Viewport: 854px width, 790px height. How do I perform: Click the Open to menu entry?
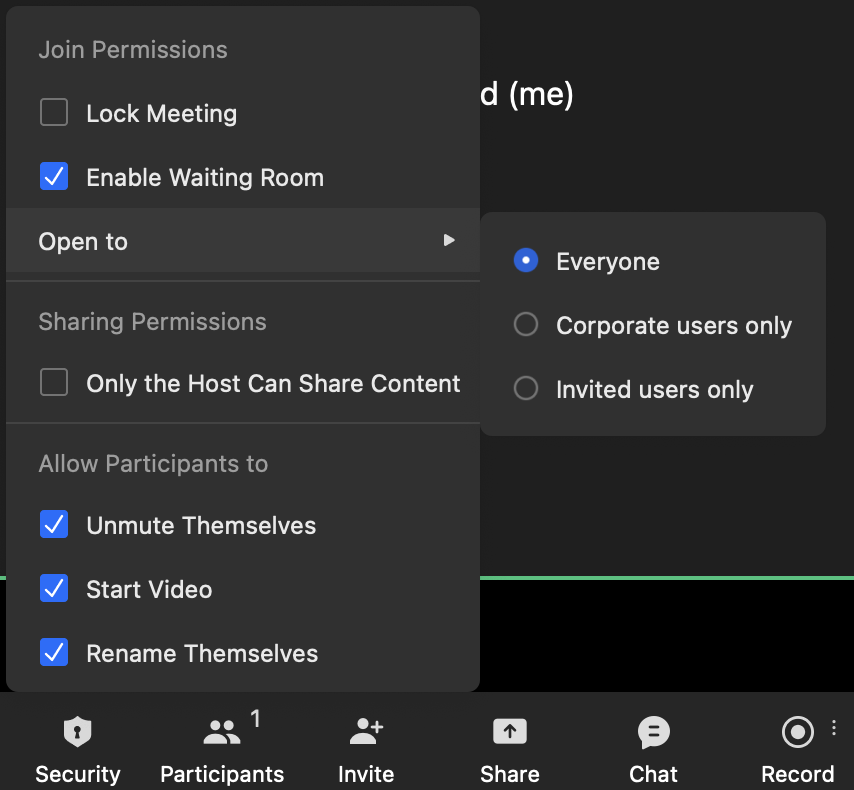click(x=83, y=241)
